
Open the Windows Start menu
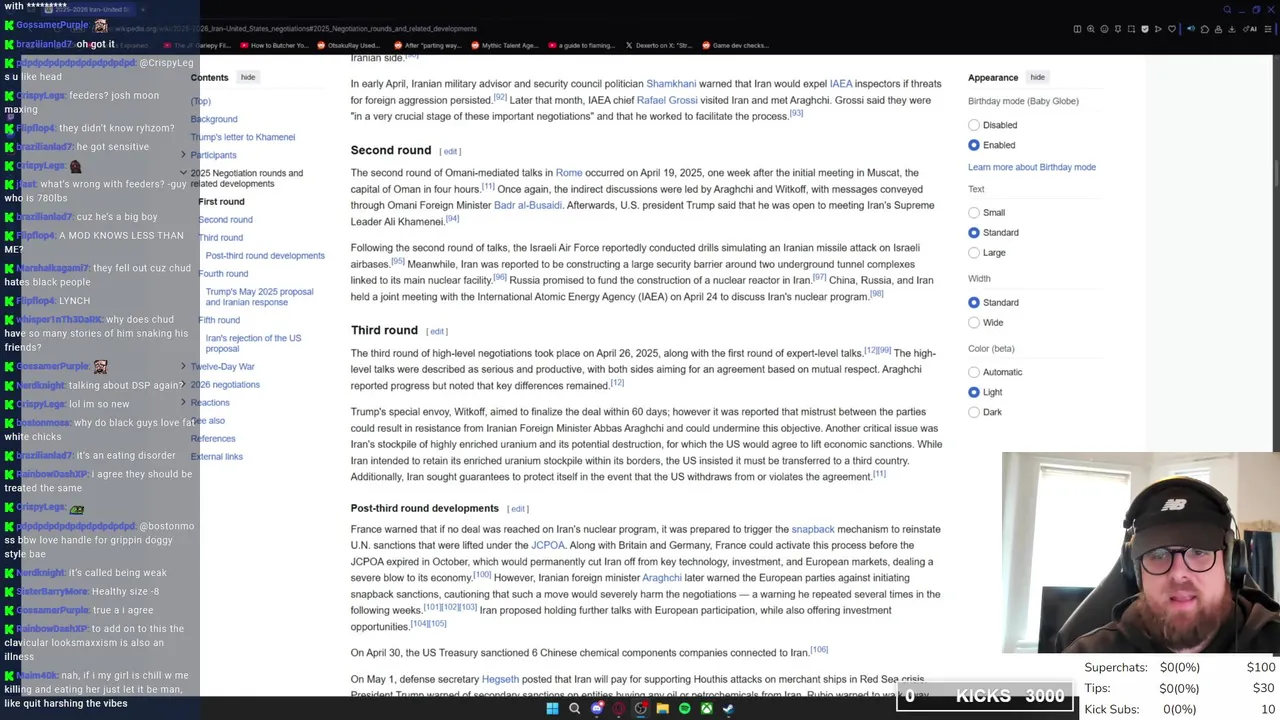pos(552,709)
